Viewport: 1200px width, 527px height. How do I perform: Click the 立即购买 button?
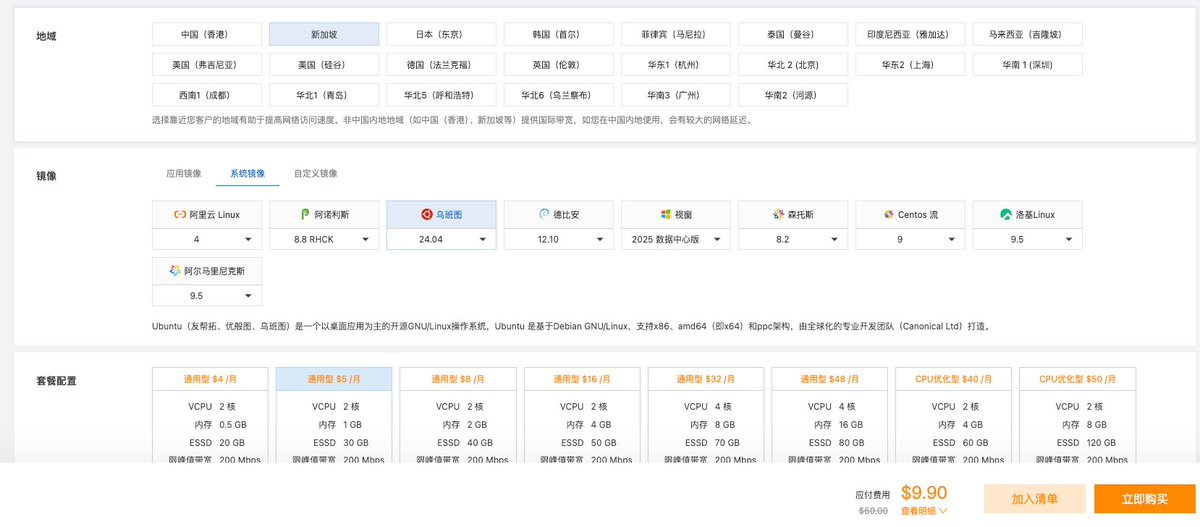point(1144,499)
